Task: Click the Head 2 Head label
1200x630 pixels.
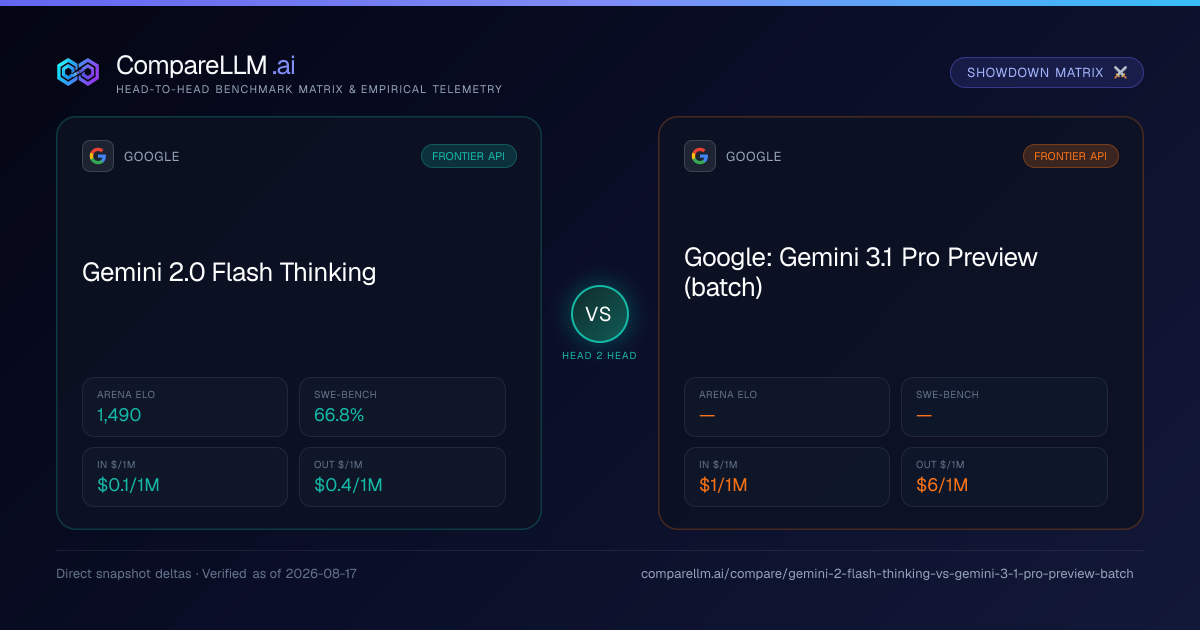Action: tap(599, 356)
